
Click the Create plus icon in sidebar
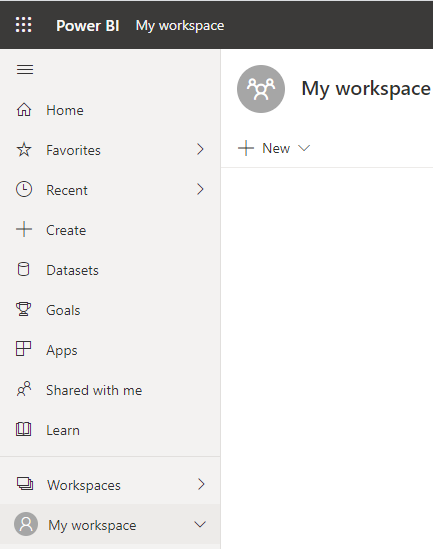point(24,230)
